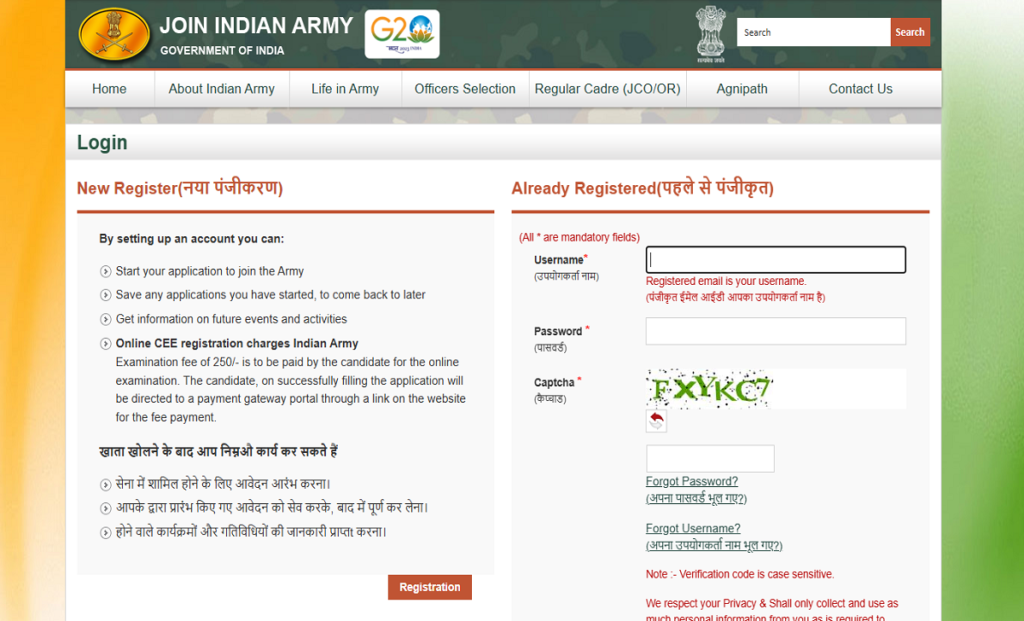Click 'Note :- Verification code is case sensitive.'
The image size is (1024, 621).
pos(740,574)
